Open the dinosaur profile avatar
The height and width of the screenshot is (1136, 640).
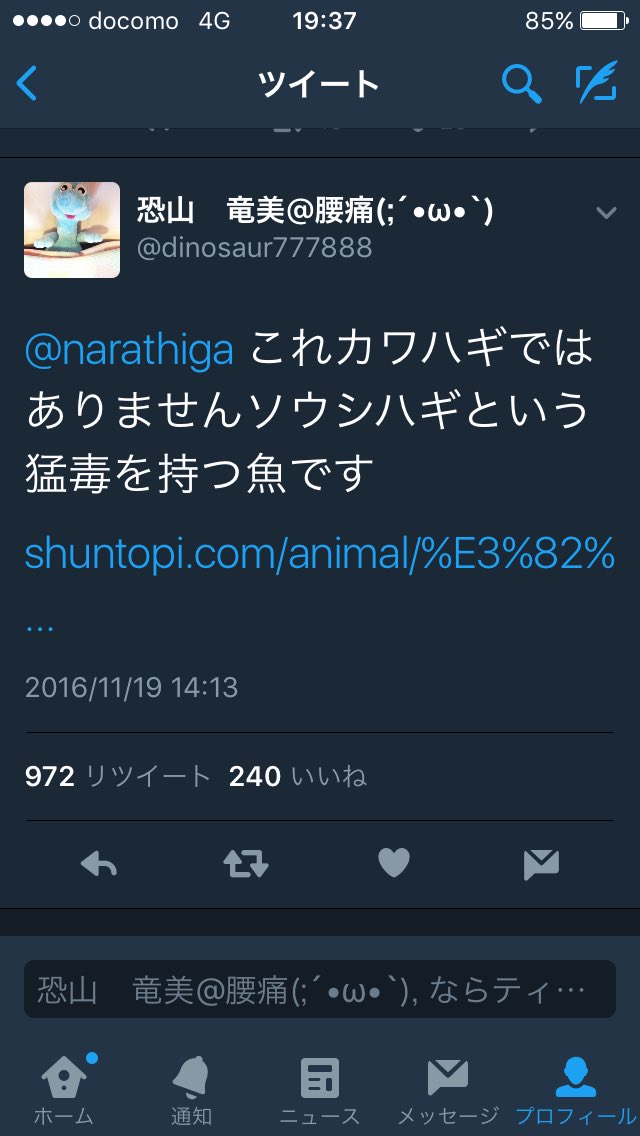pos(72,230)
